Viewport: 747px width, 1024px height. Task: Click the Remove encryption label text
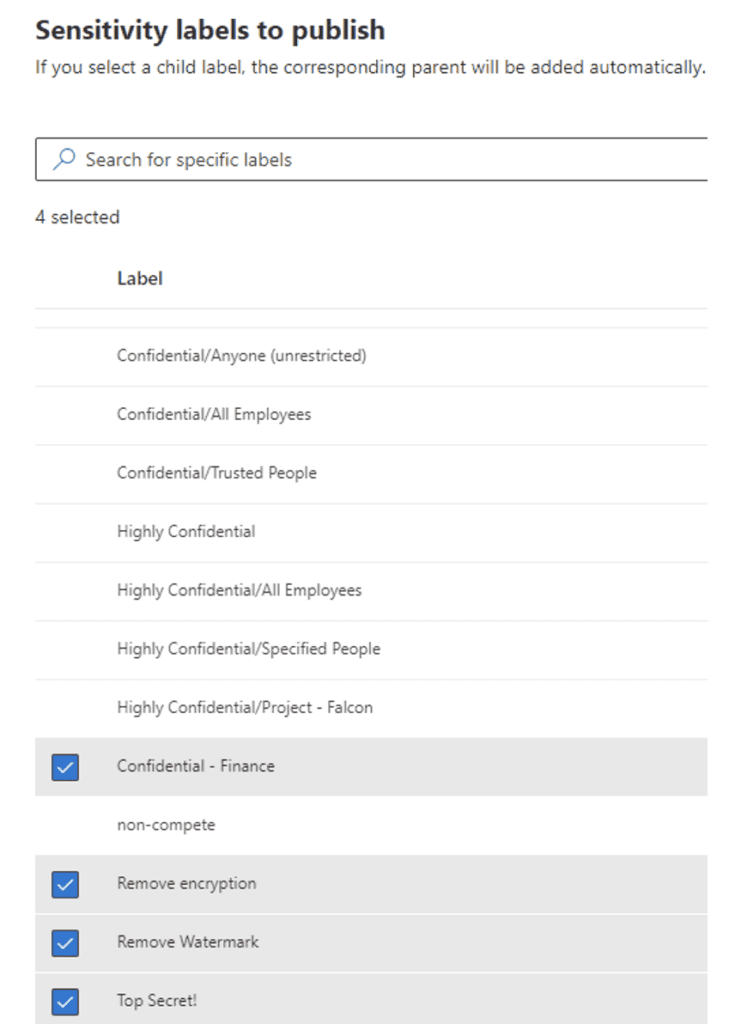[187, 884]
